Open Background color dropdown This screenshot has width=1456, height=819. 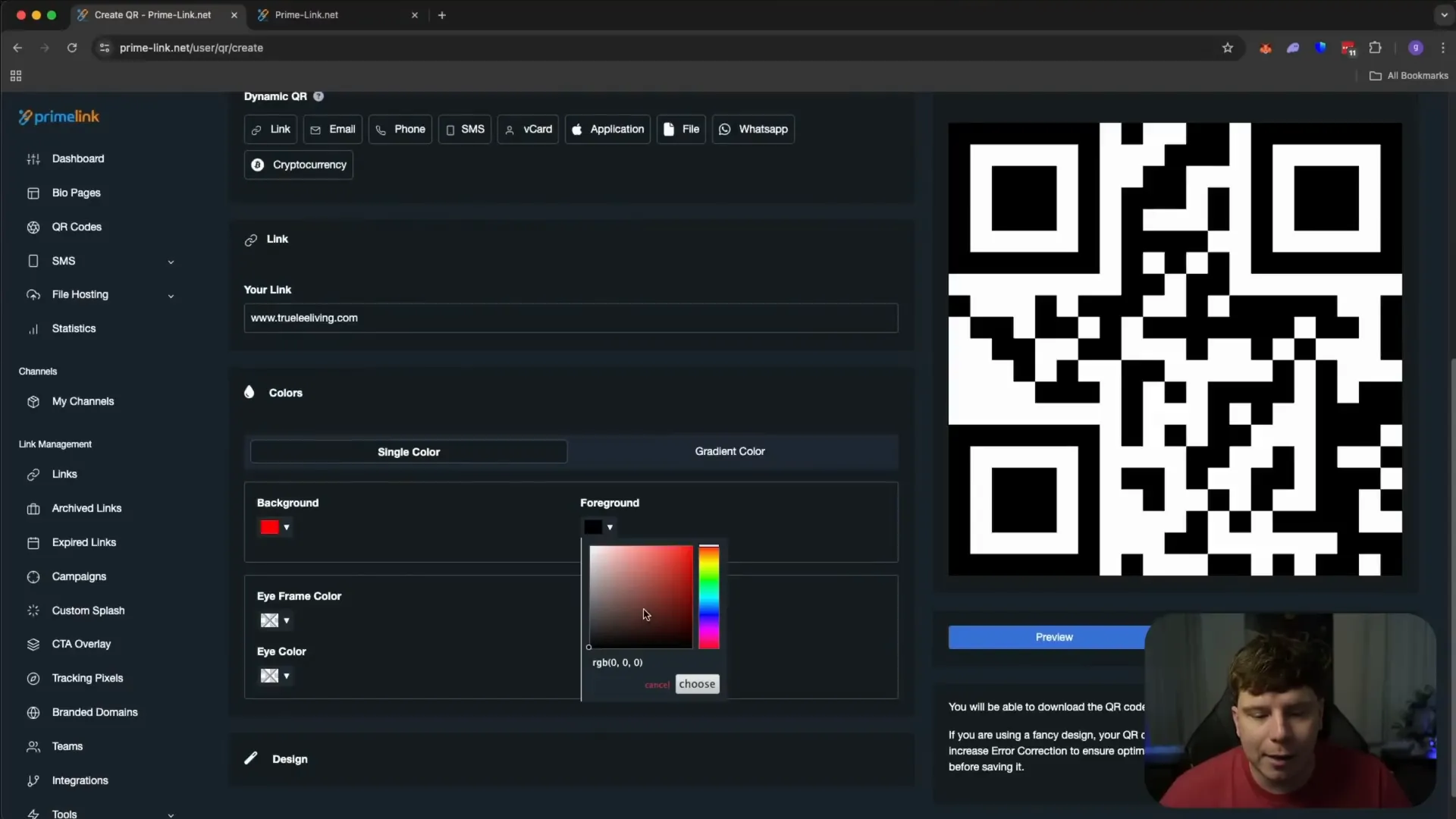[x=275, y=527]
